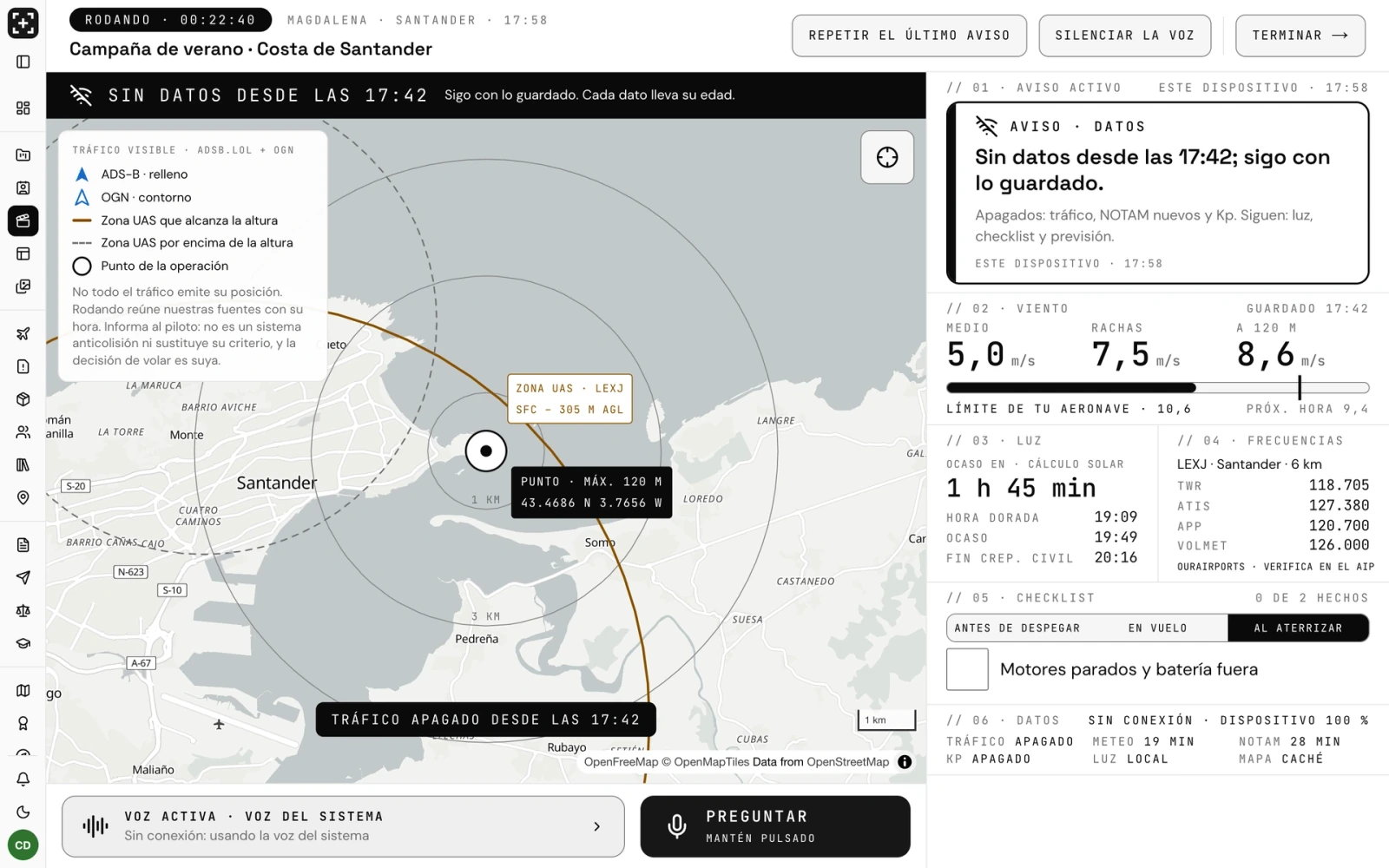Screen dimensions: 1389x868
Task: Open the OpenStreetMap attribution link
Action: click(x=848, y=762)
